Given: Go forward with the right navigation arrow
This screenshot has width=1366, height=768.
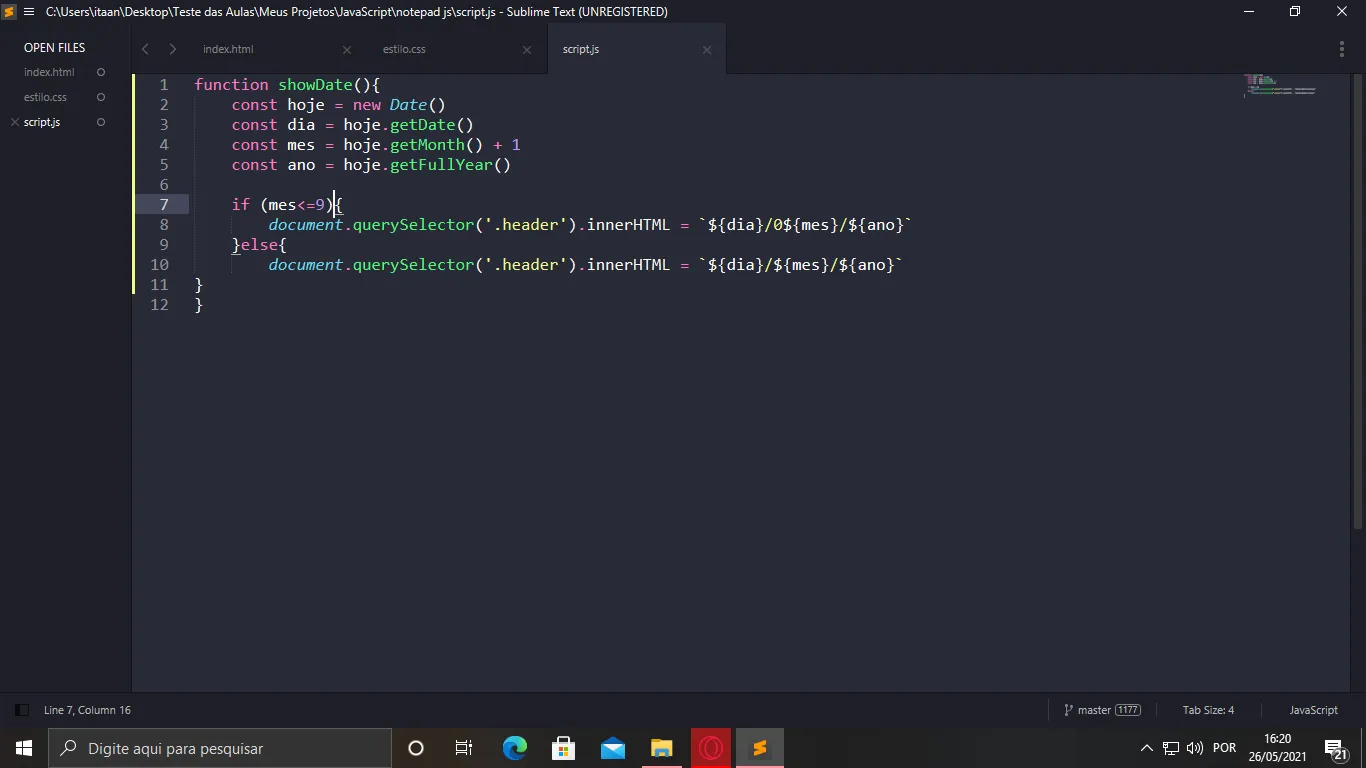Looking at the screenshot, I should (x=172, y=49).
